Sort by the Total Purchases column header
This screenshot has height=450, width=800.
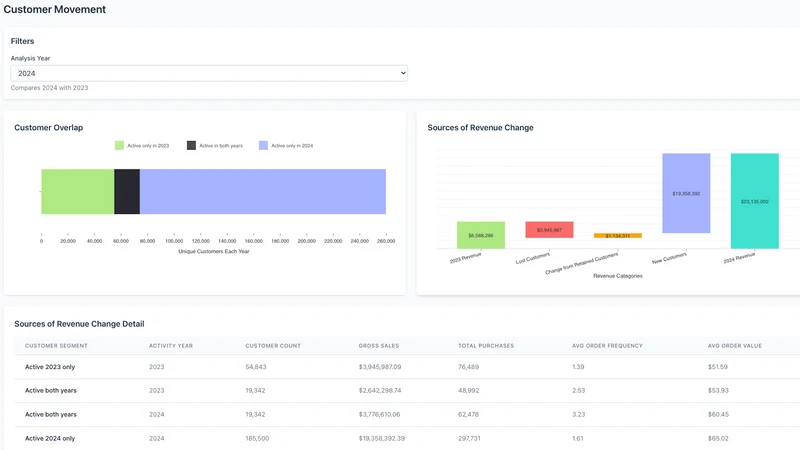pyautogui.click(x=486, y=346)
